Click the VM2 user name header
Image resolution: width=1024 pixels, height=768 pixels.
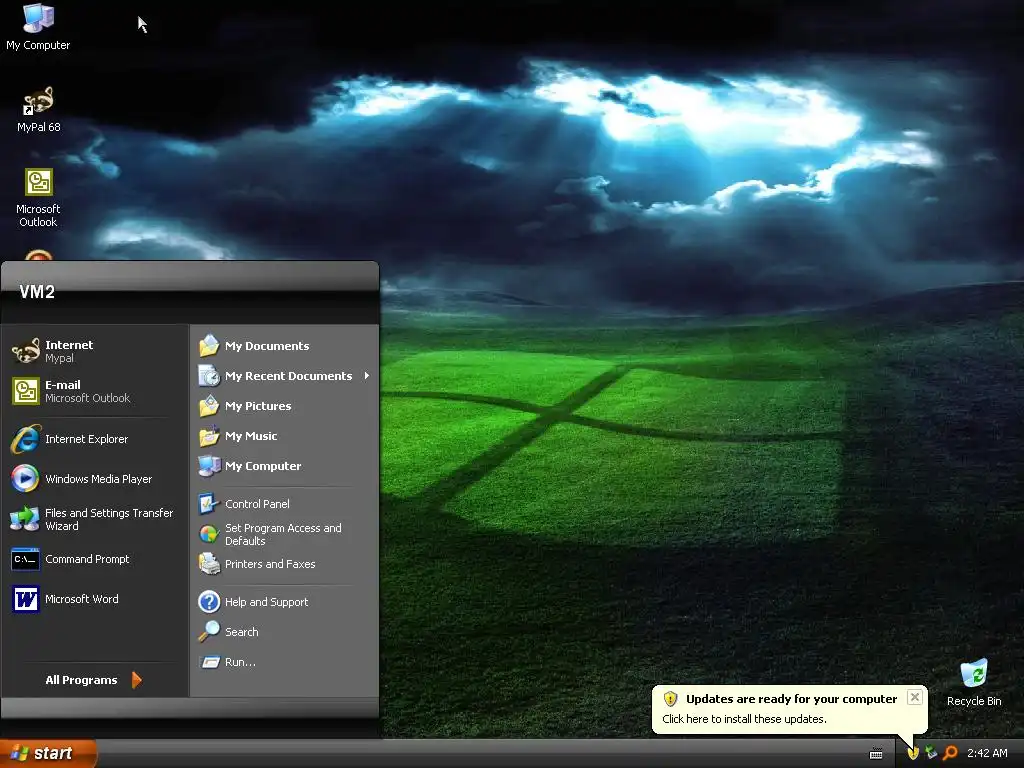coord(37,292)
